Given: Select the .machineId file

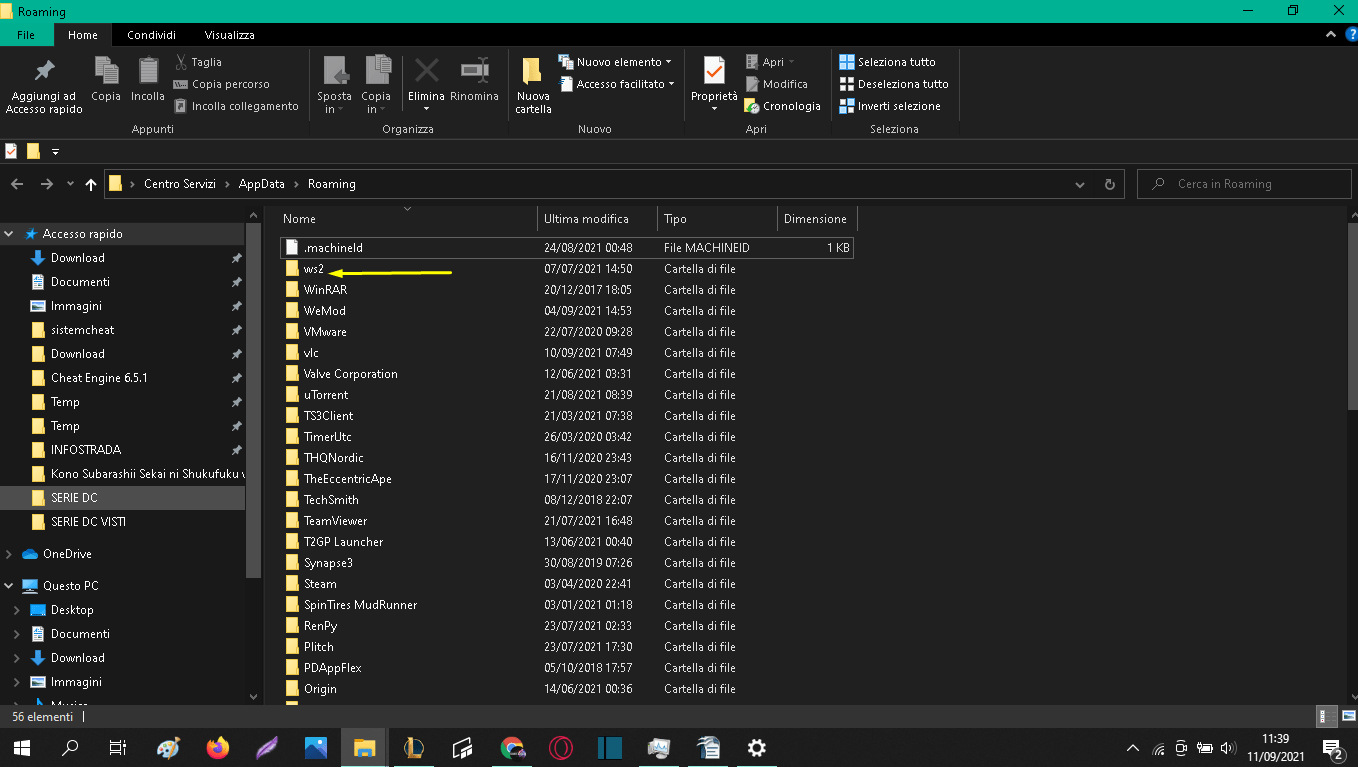Looking at the screenshot, I should point(568,247).
